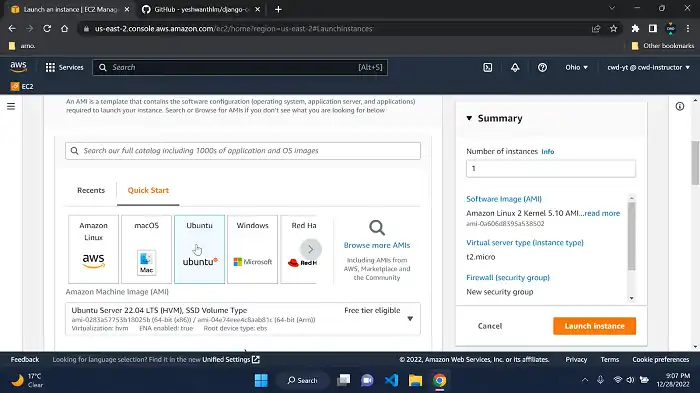Open Browse more AMIs link
Viewport: 700px width, 393px height.
(377, 245)
